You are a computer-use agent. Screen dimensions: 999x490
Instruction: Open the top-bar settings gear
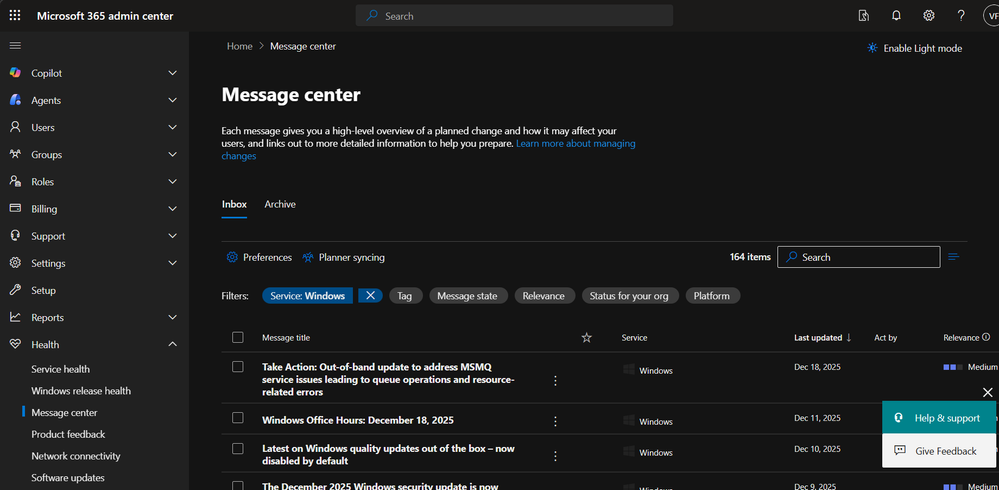929,16
